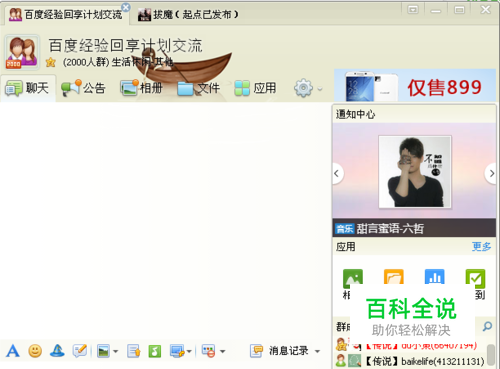Click the member list scrollbar thumb

pyautogui.click(x=491, y=355)
